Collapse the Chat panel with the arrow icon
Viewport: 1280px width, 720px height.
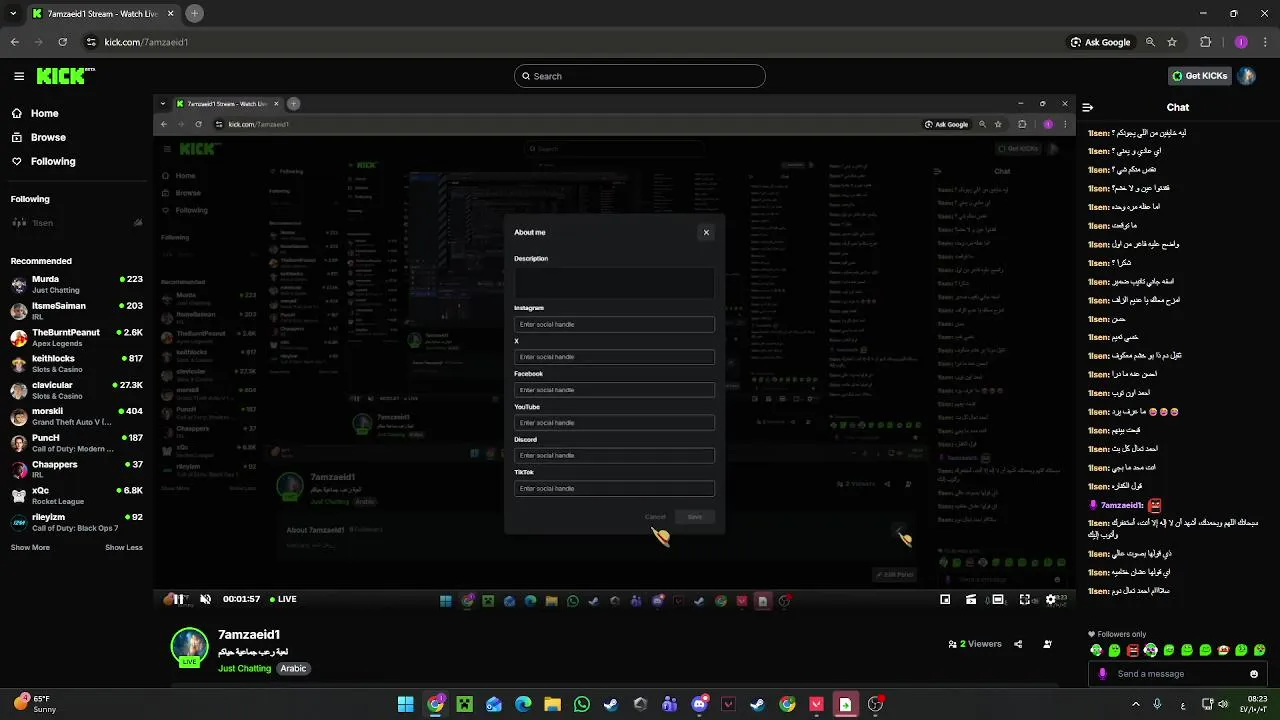coord(1088,107)
